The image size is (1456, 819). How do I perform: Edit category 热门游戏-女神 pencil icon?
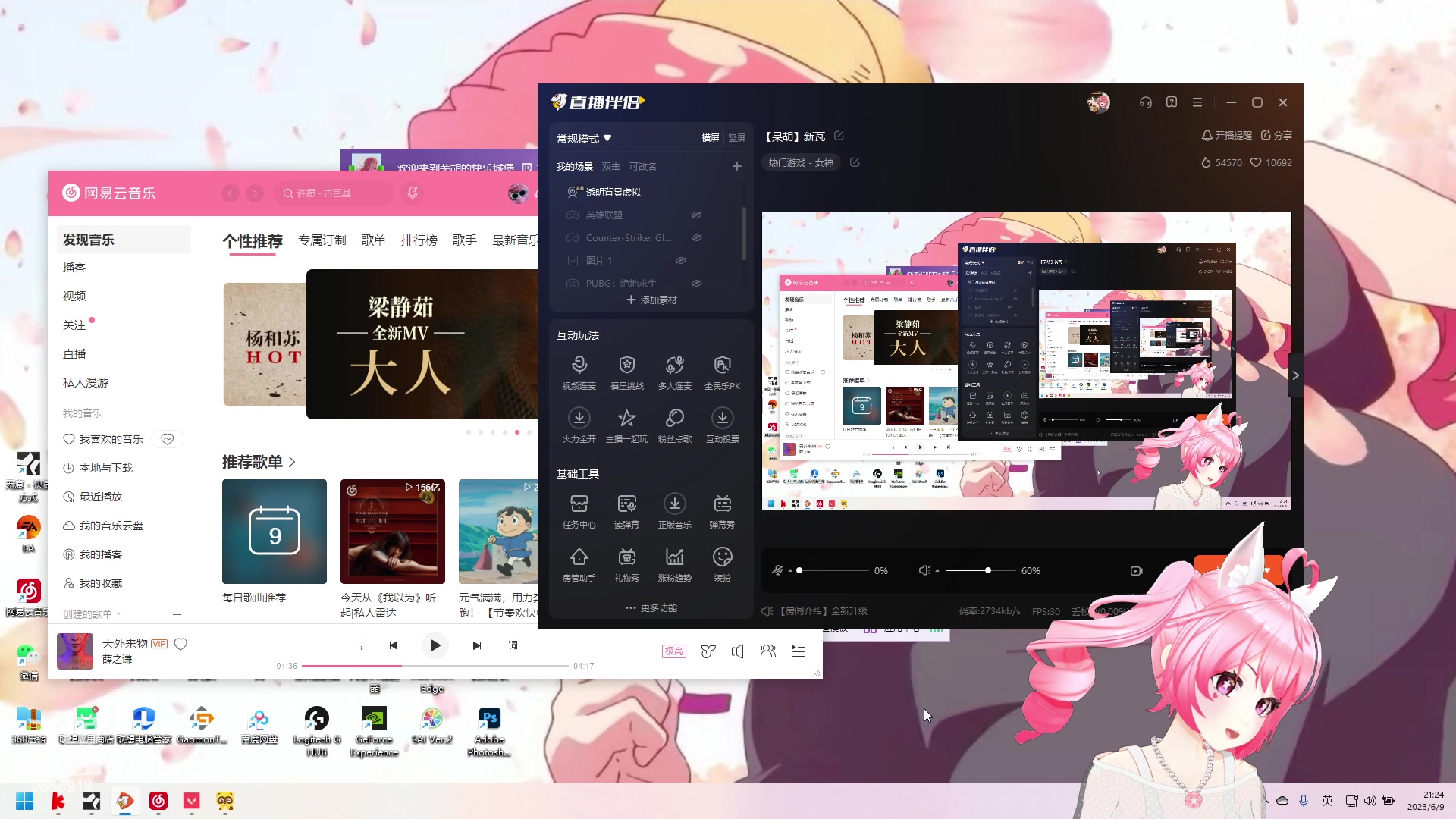pyautogui.click(x=855, y=162)
